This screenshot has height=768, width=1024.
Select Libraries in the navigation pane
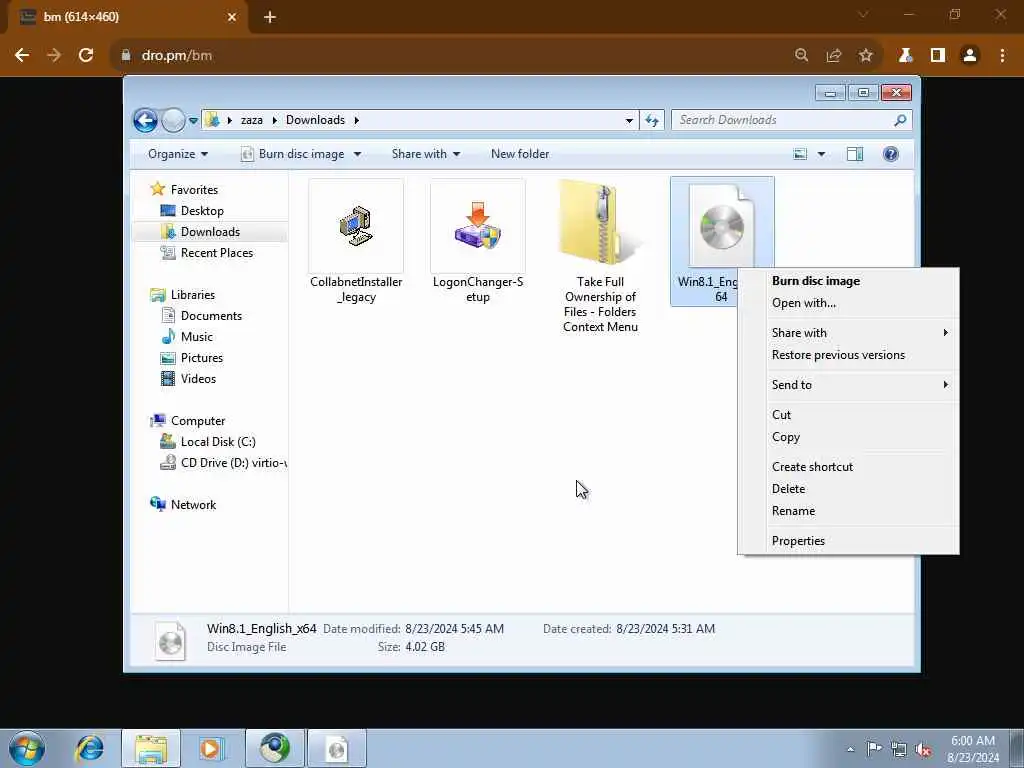pos(192,295)
